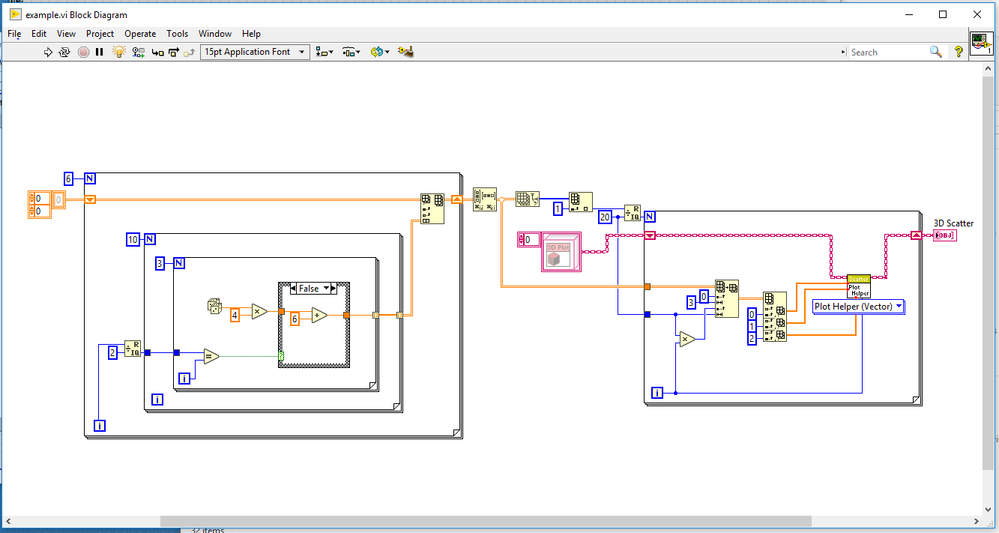Select the Scatter Plot Helper node
The height and width of the screenshot is (533, 999).
[858, 286]
